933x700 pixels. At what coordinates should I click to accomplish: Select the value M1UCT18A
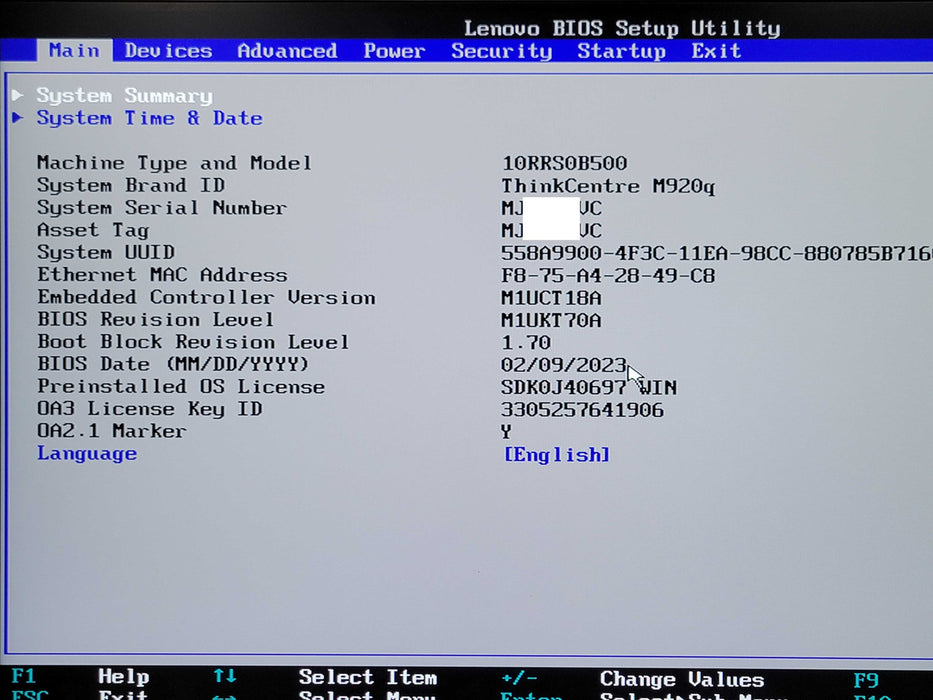[551, 298]
